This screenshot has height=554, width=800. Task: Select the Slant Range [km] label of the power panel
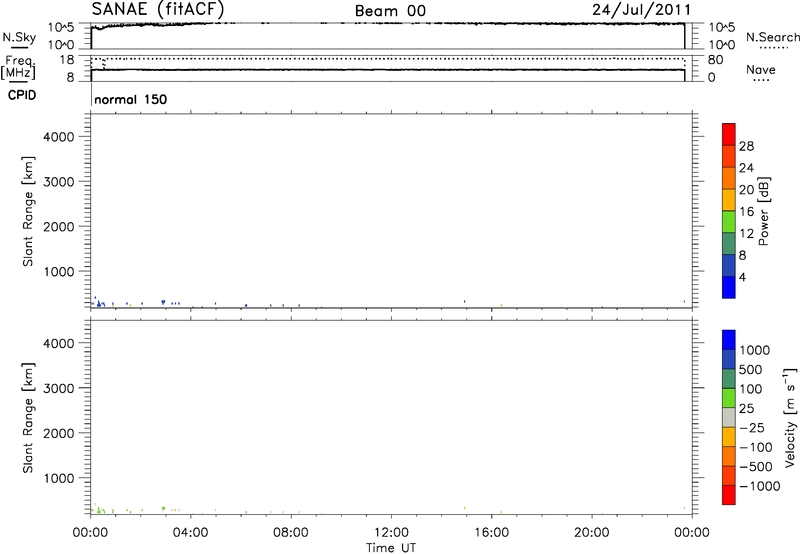[x=28, y=211]
